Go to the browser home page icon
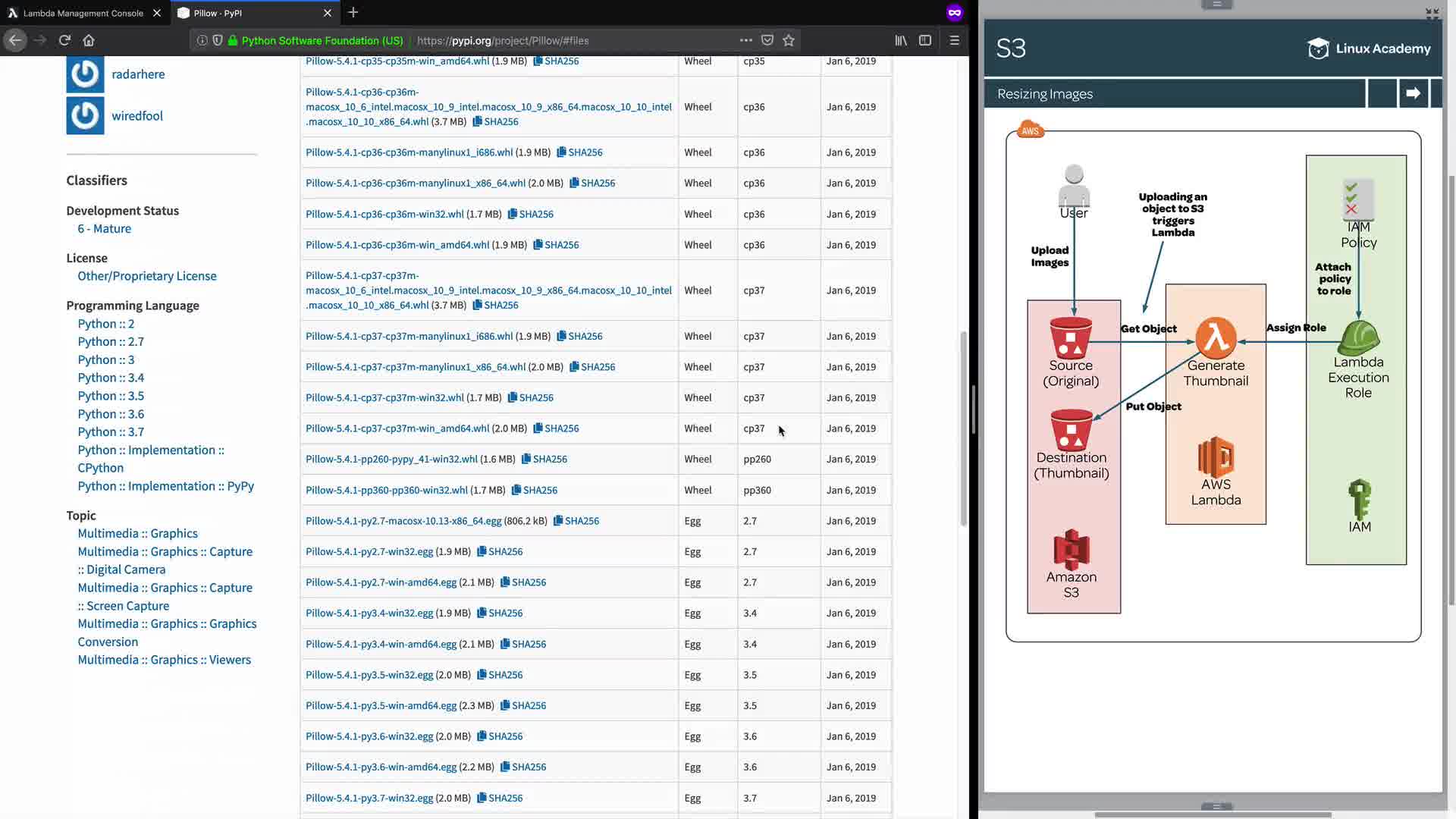1456x819 pixels. pyautogui.click(x=89, y=40)
